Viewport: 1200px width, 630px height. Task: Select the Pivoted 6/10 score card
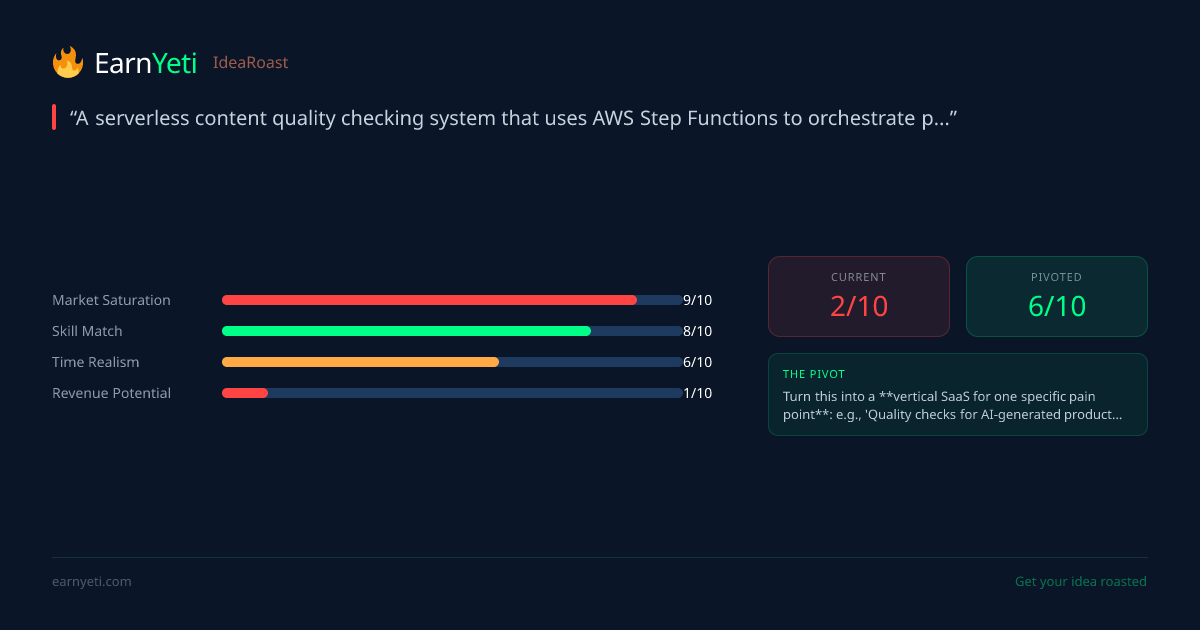pyautogui.click(x=1056, y=296)
